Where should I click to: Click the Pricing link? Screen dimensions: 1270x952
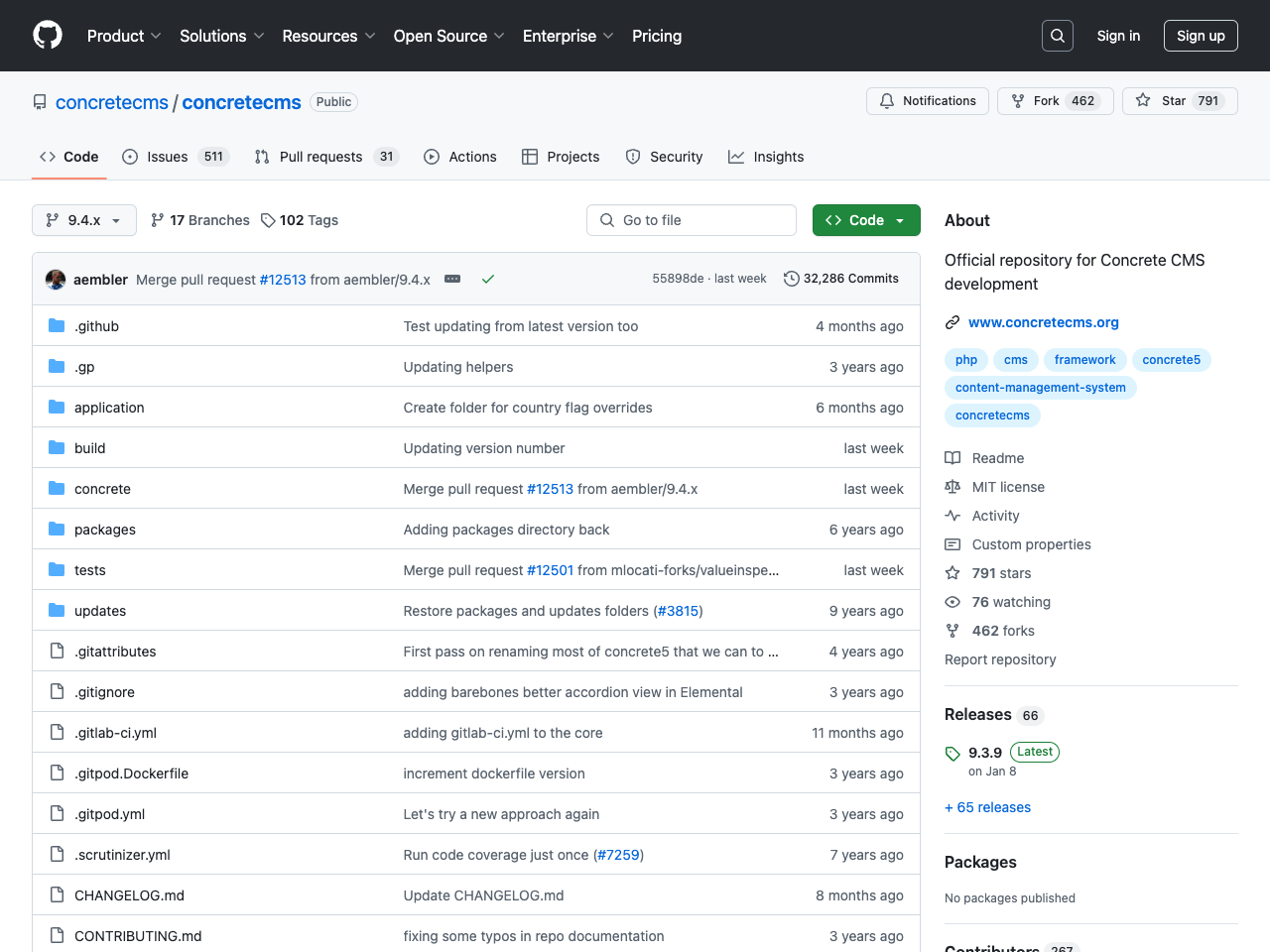point(657,36)
